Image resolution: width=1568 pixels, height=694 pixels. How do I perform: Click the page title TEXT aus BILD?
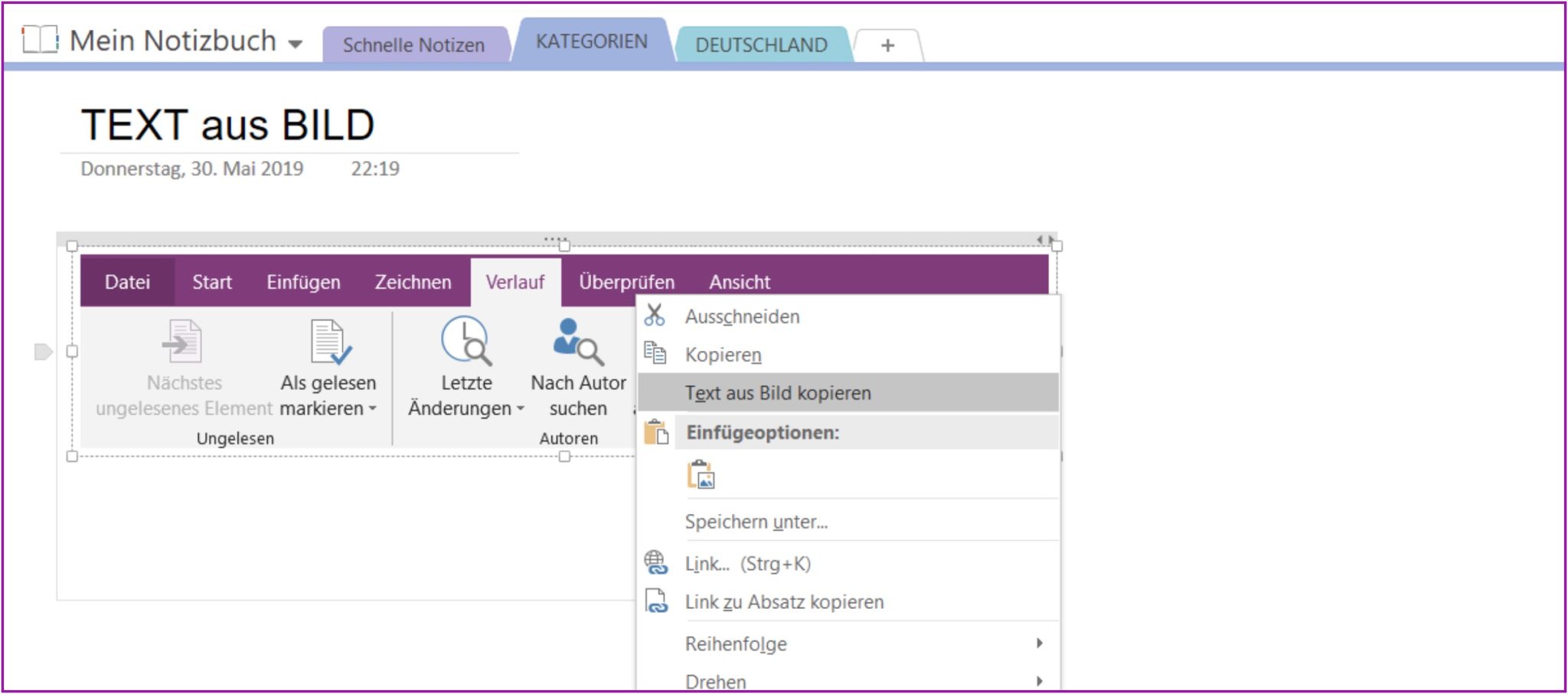pos(227,125)
